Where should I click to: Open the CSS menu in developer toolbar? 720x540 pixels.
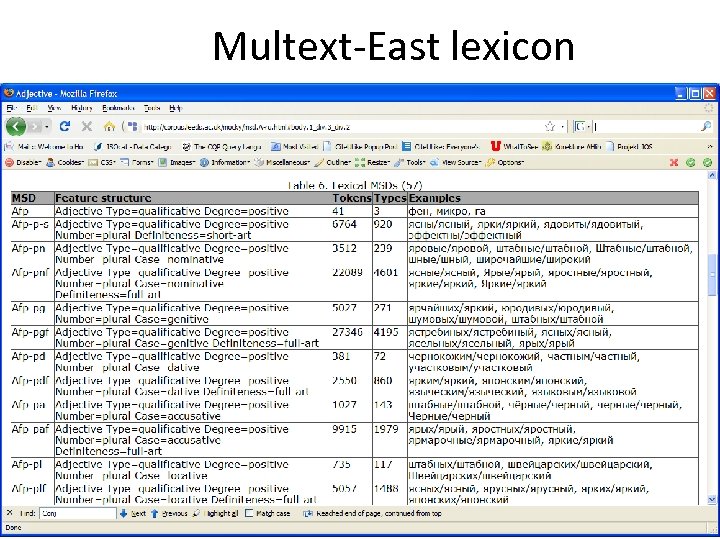tap(102, 163)
